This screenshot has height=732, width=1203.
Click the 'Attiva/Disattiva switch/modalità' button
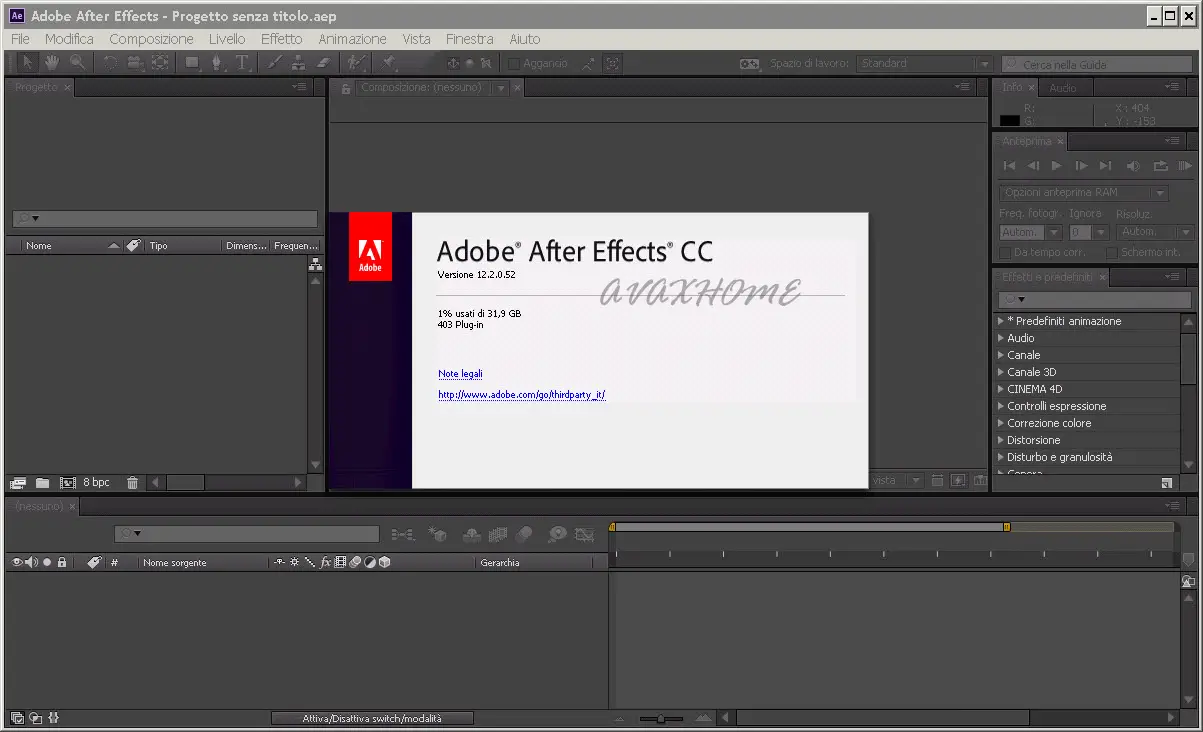click(371, 718)
